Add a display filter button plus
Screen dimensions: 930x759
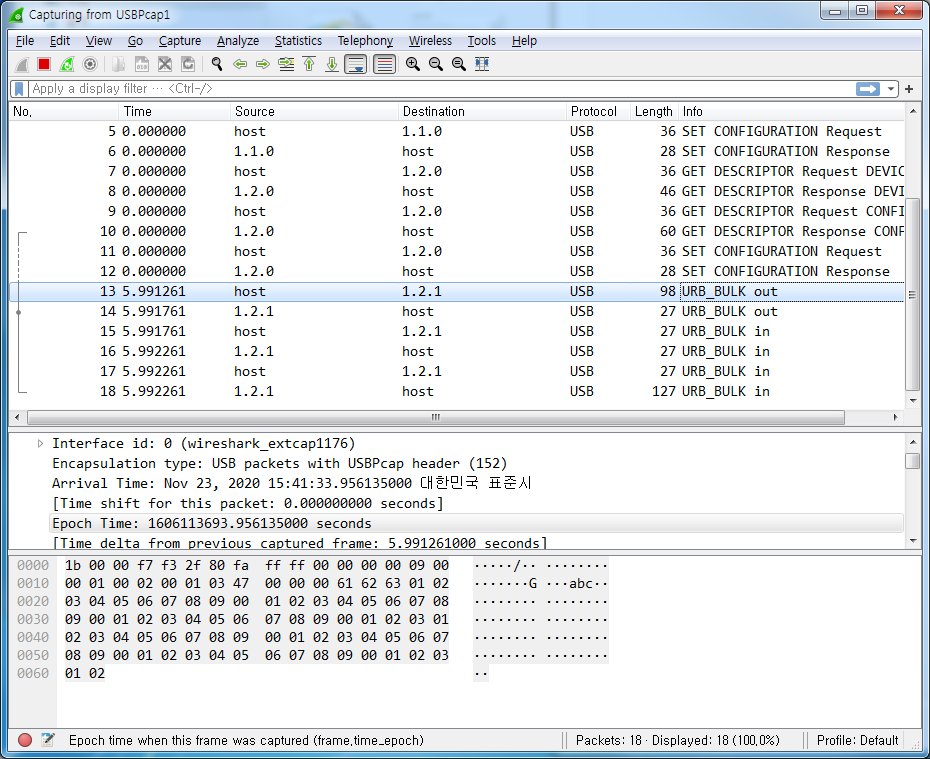(x=909, y=89)
